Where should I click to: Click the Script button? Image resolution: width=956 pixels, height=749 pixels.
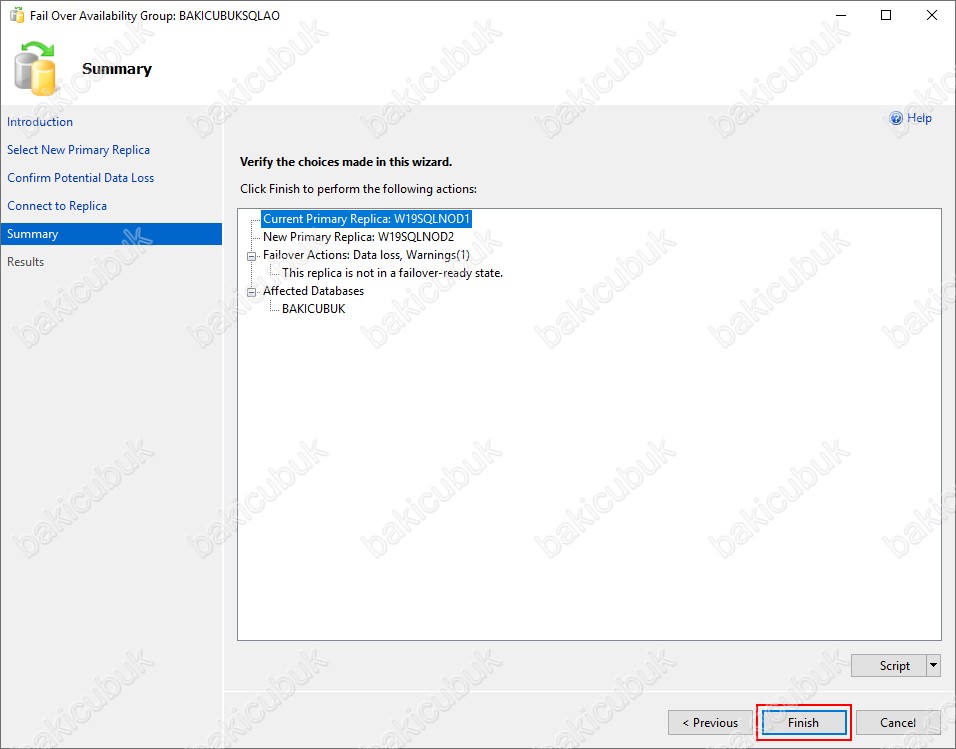tap(888, 665)
